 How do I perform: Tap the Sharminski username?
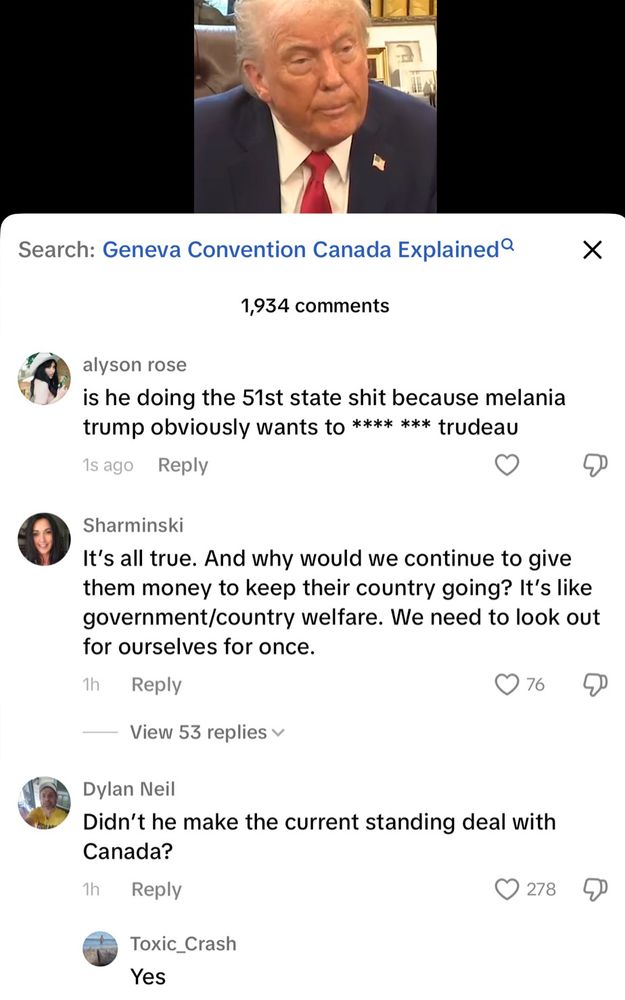point(133,525)
